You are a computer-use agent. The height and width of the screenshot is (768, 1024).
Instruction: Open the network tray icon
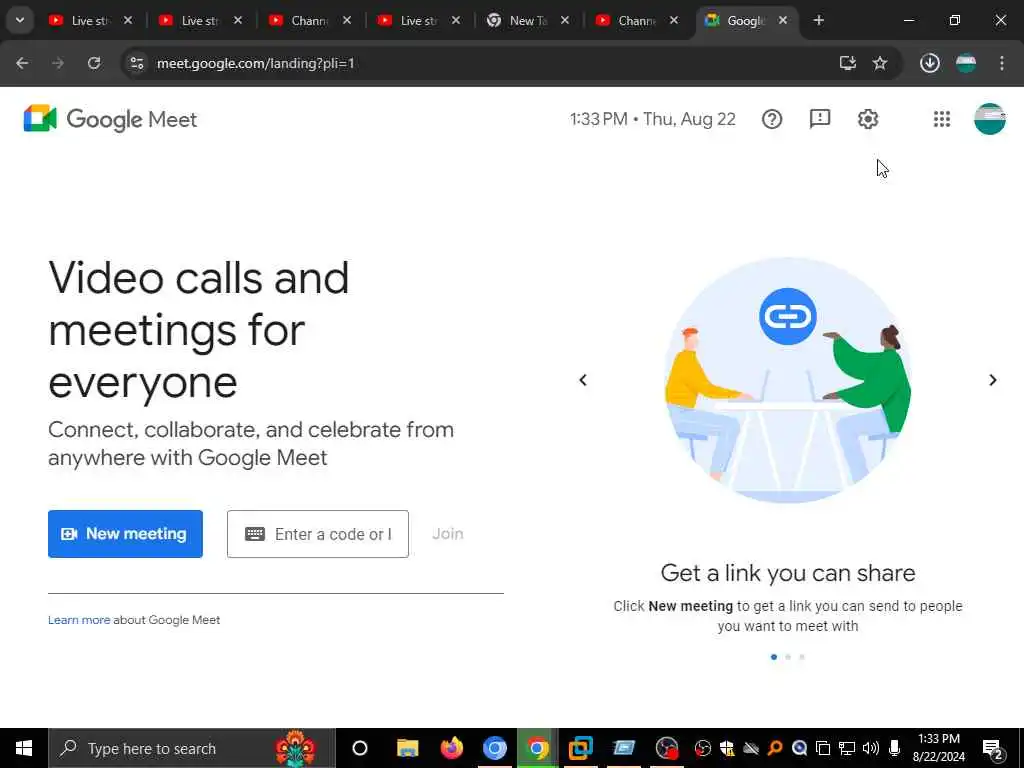[x=846, y=748]
